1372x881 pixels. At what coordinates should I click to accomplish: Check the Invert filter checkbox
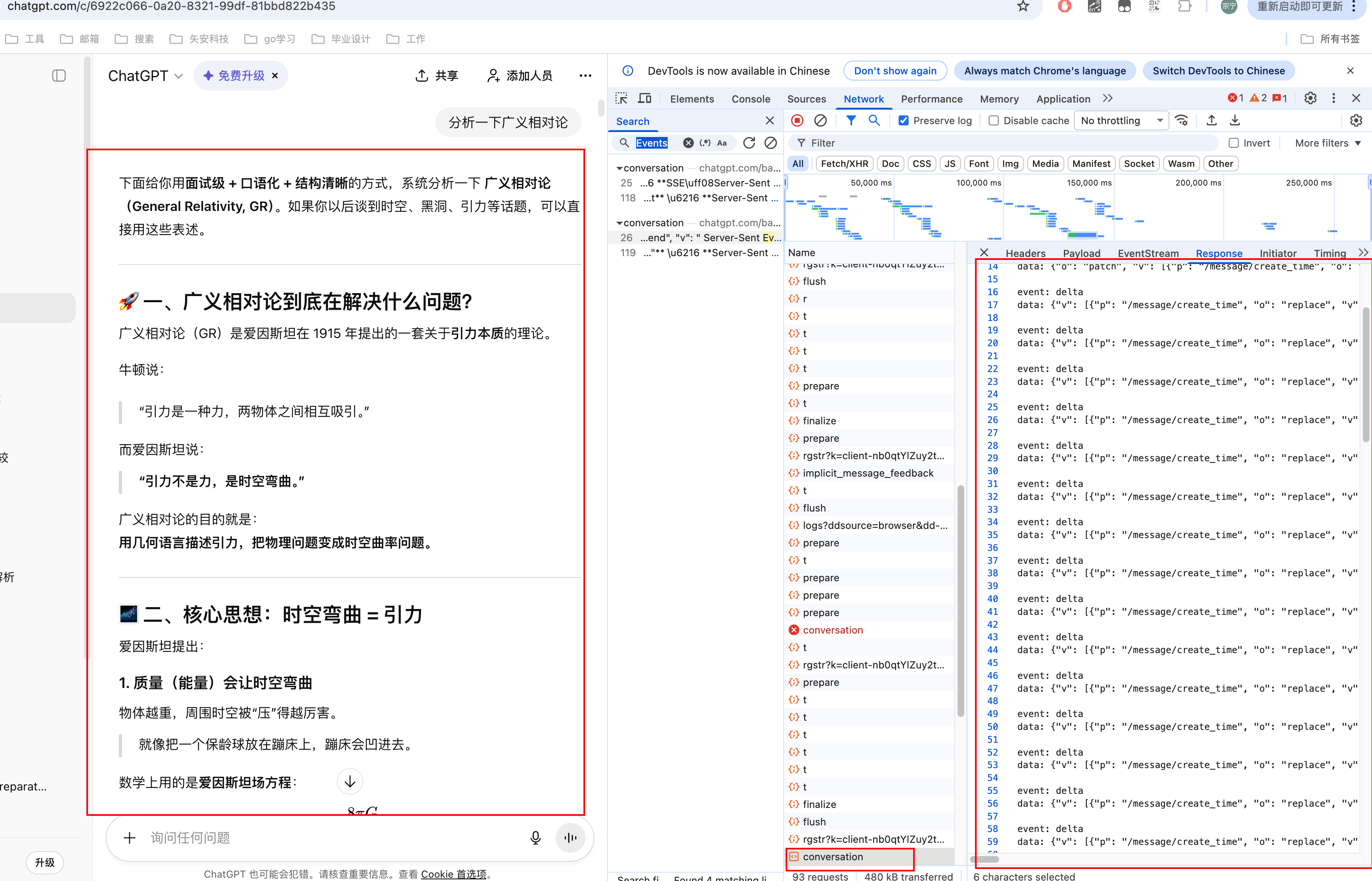(x=1234, y=143)
